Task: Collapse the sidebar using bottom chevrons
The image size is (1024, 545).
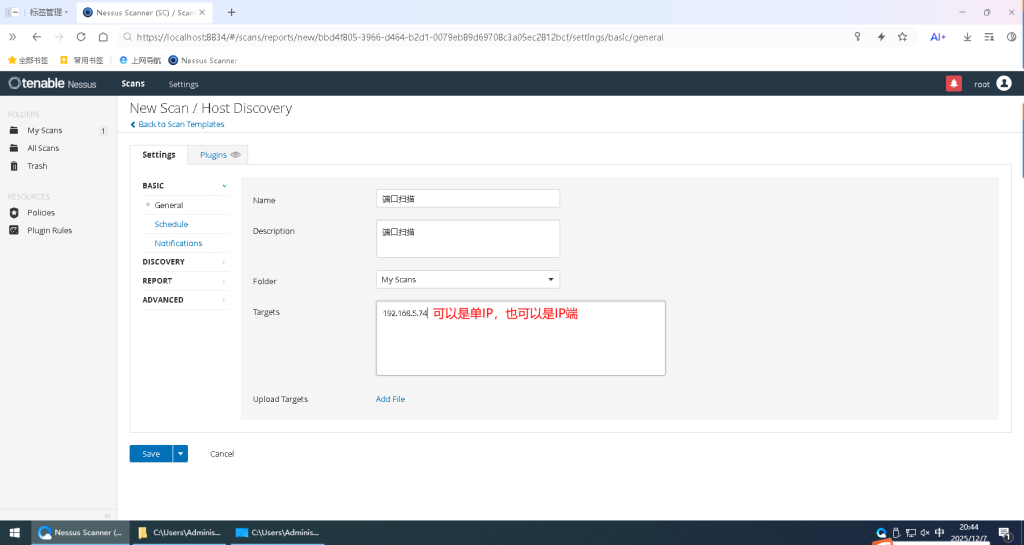Action: [x=108, y=515]
